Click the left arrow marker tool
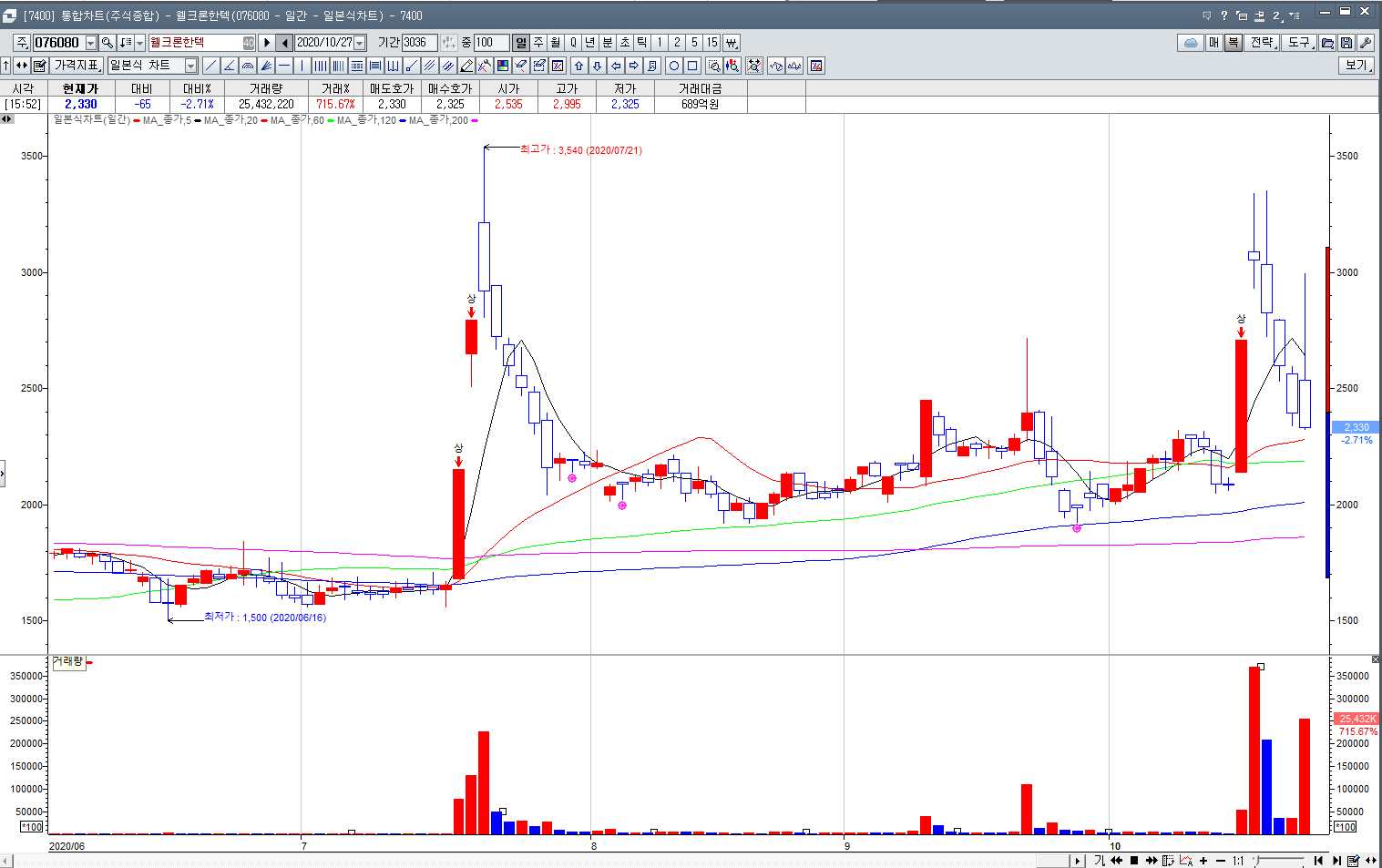 (x=616, y=66)
